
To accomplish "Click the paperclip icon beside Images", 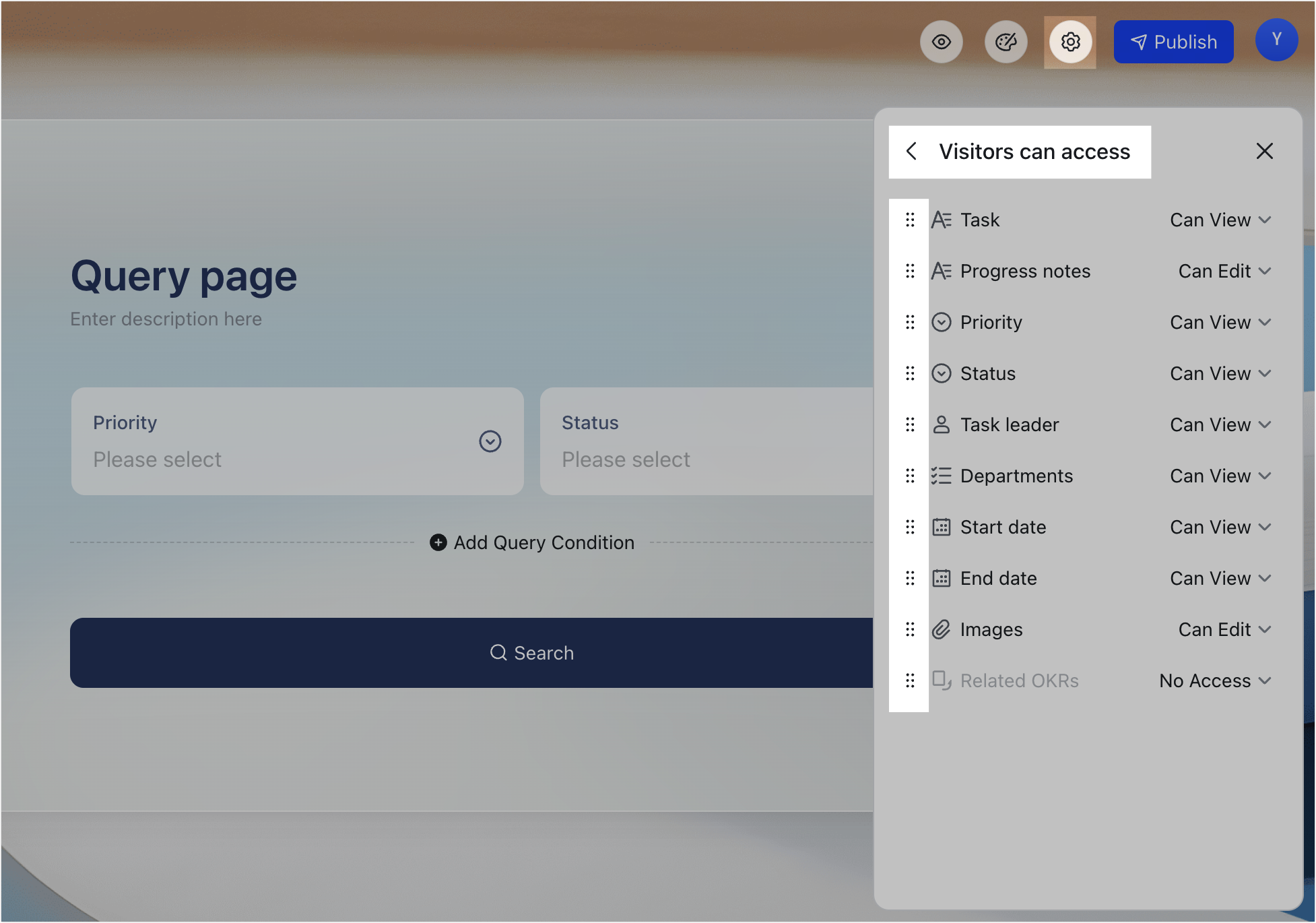I will coord(942,629).
